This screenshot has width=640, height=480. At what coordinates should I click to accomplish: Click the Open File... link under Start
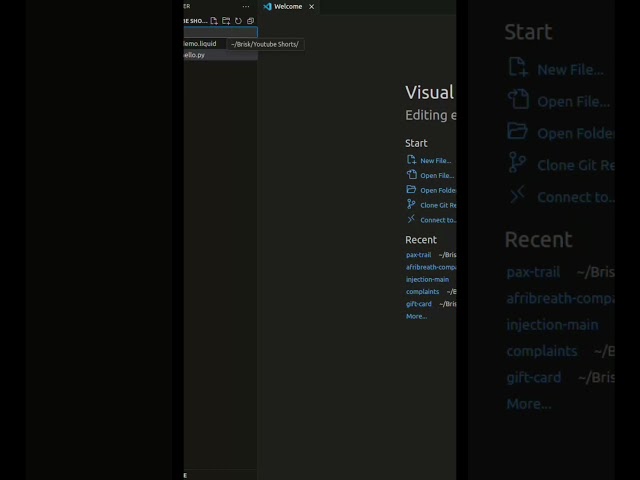[x=437, y=176]
